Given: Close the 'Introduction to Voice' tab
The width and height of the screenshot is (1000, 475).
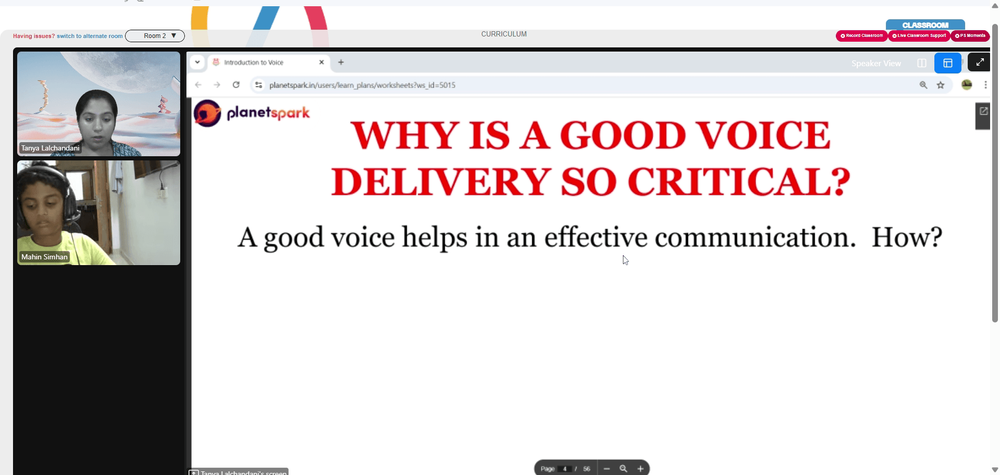Looking at the screenshot, I should point(321,62).
